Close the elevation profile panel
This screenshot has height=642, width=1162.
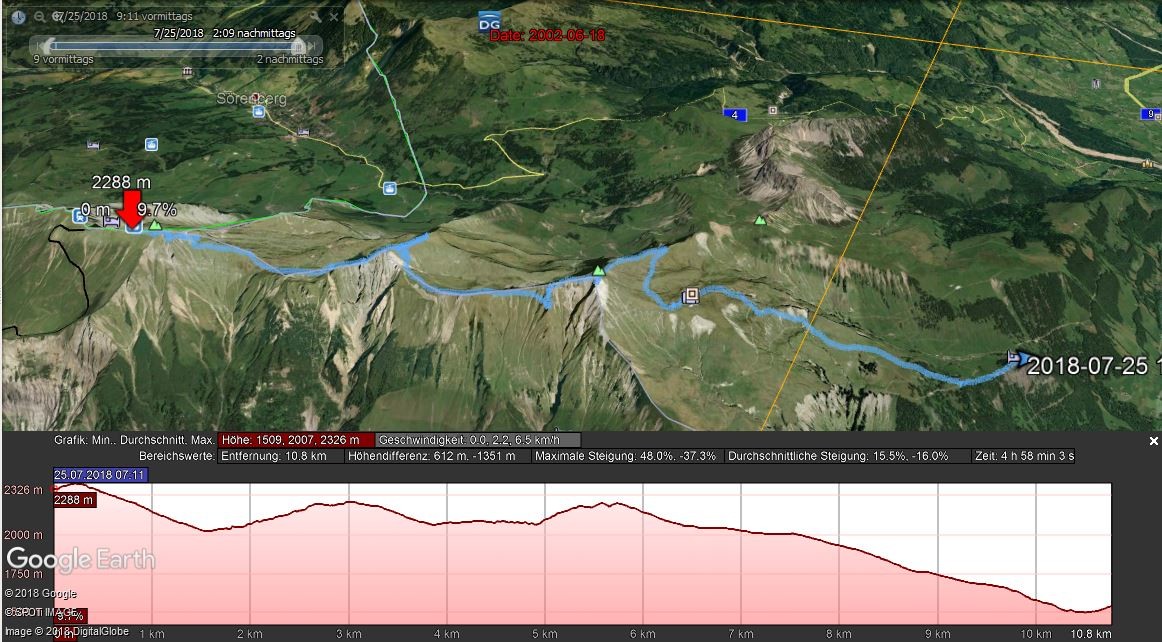pos(1153,441)
